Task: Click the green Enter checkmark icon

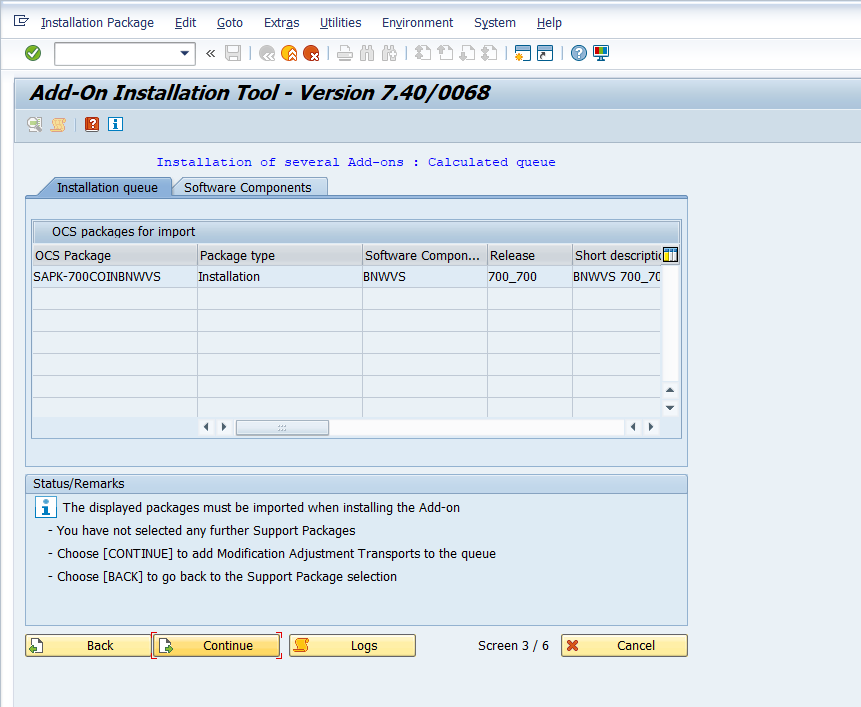Action: 33,53
